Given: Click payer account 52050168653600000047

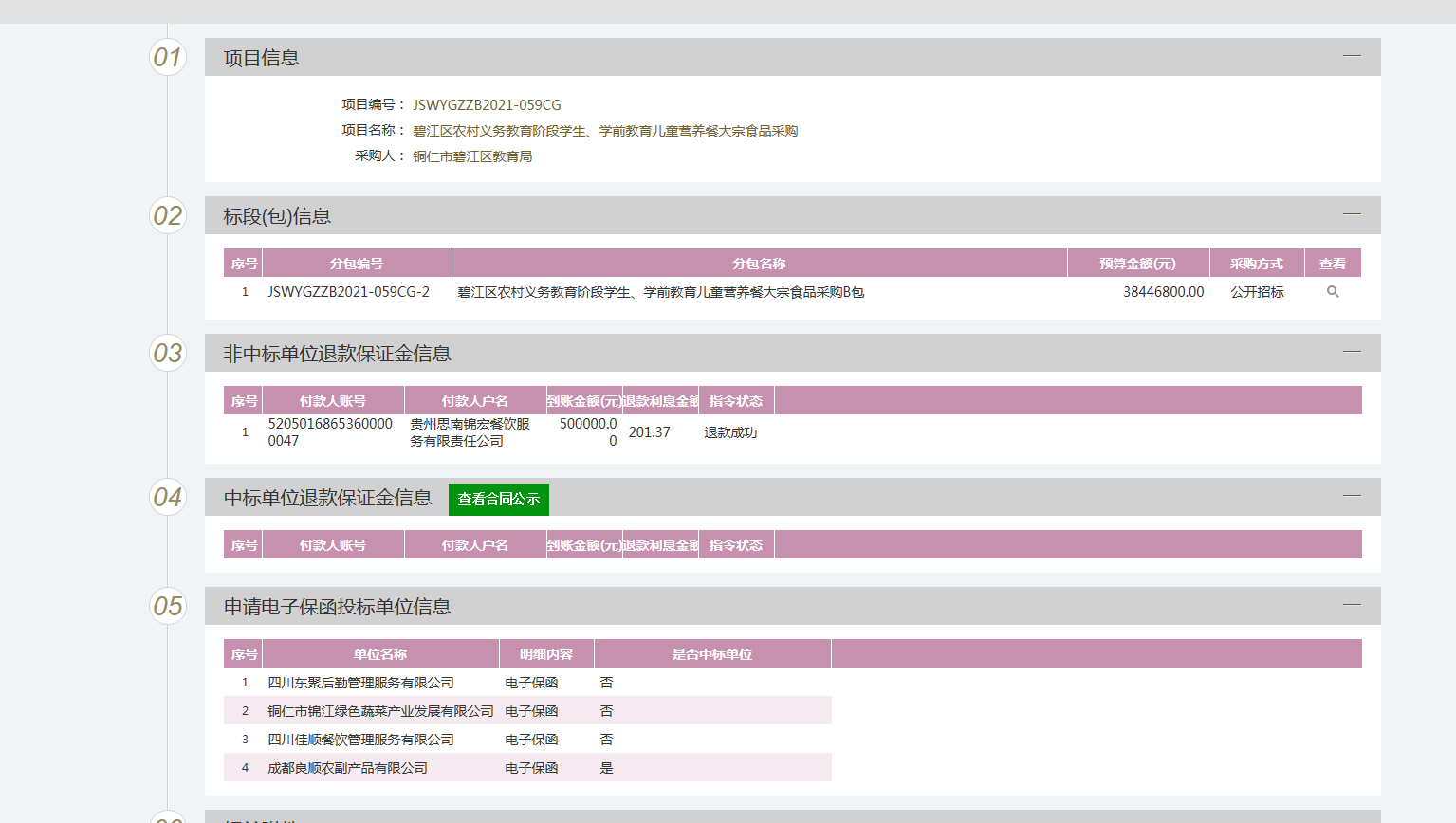Looking at the screenshot, I should (330, 432).
